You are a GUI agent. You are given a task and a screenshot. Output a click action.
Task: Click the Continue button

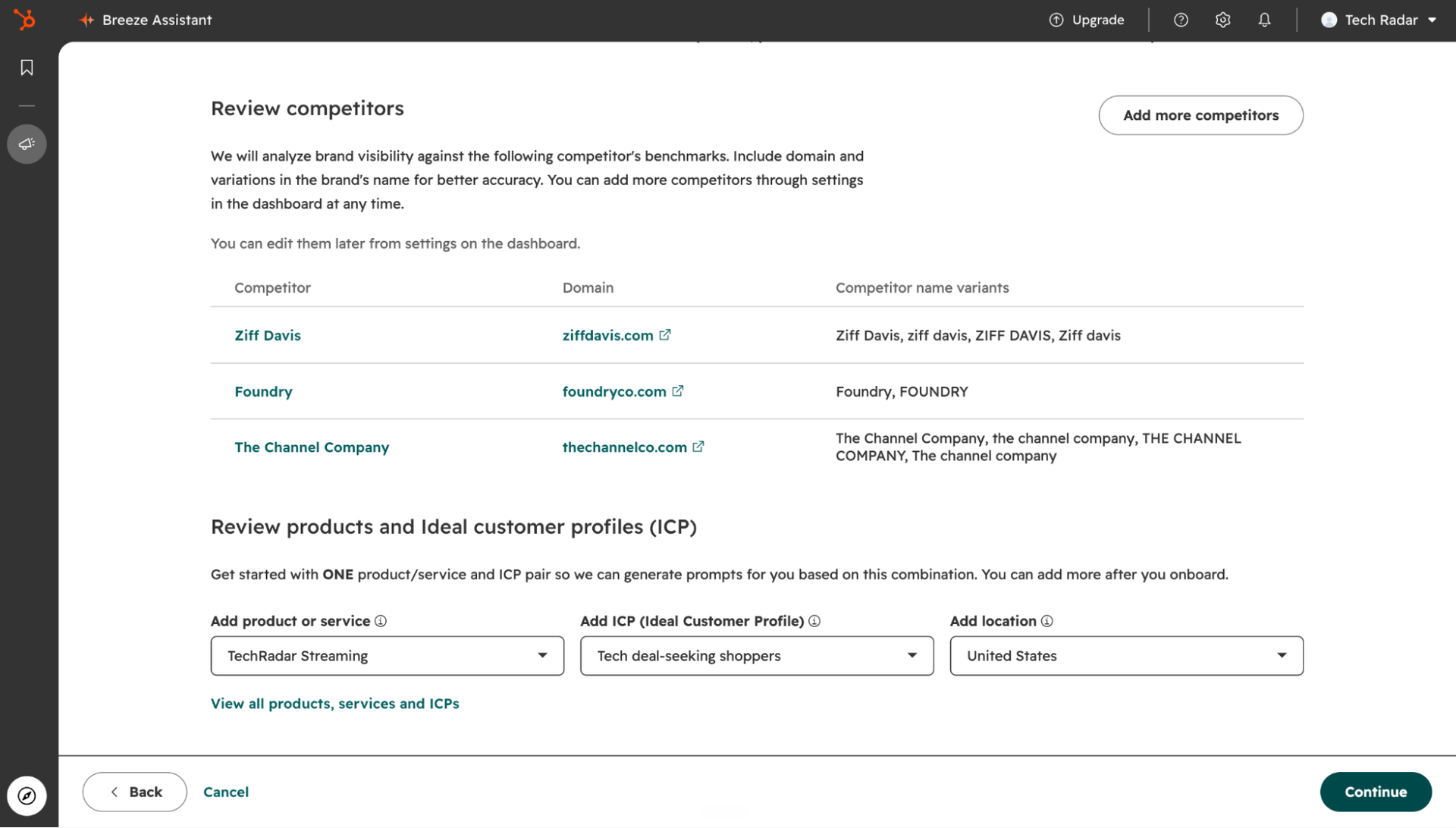click(x=1376, y=792)
